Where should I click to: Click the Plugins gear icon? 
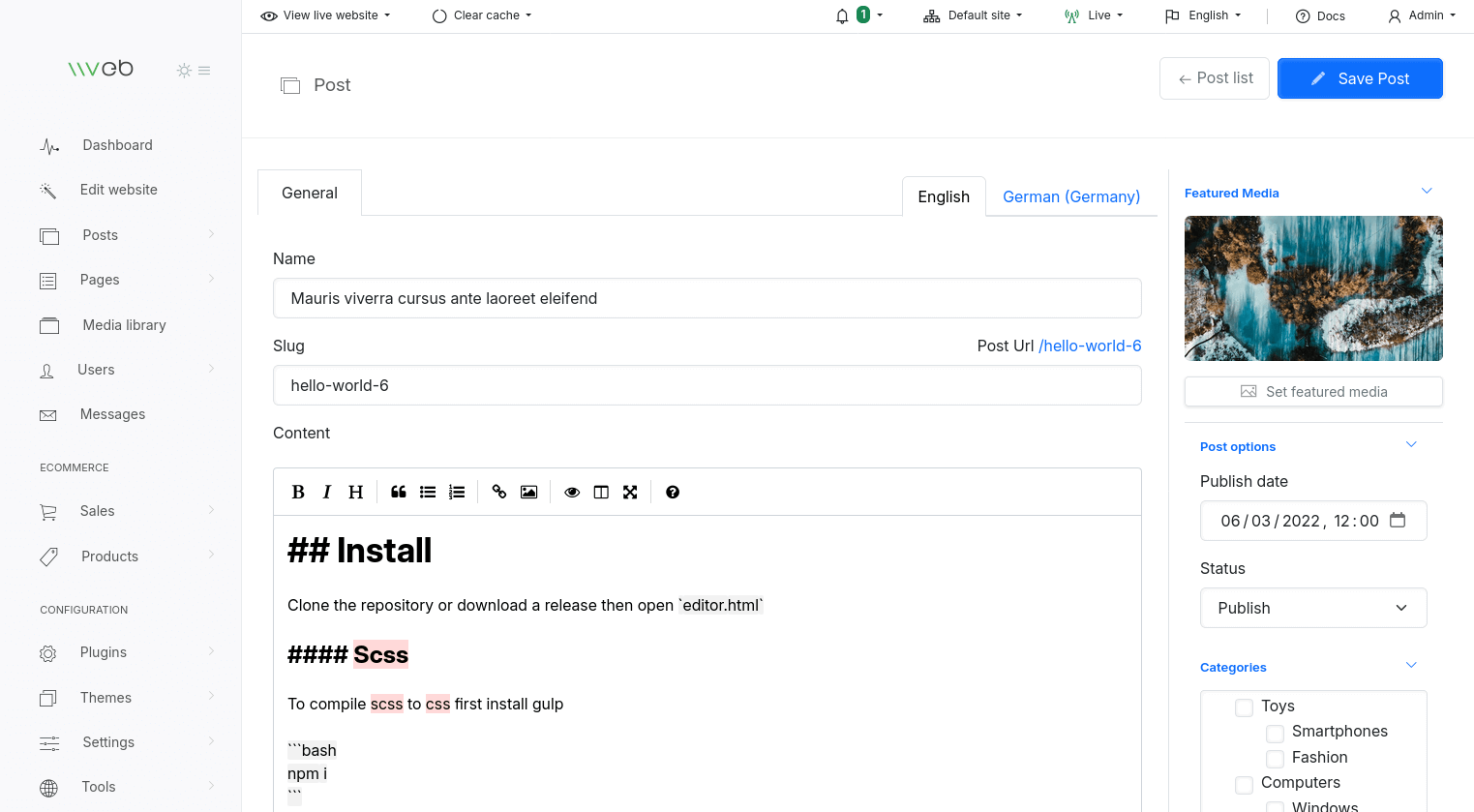tap(47, 653)
